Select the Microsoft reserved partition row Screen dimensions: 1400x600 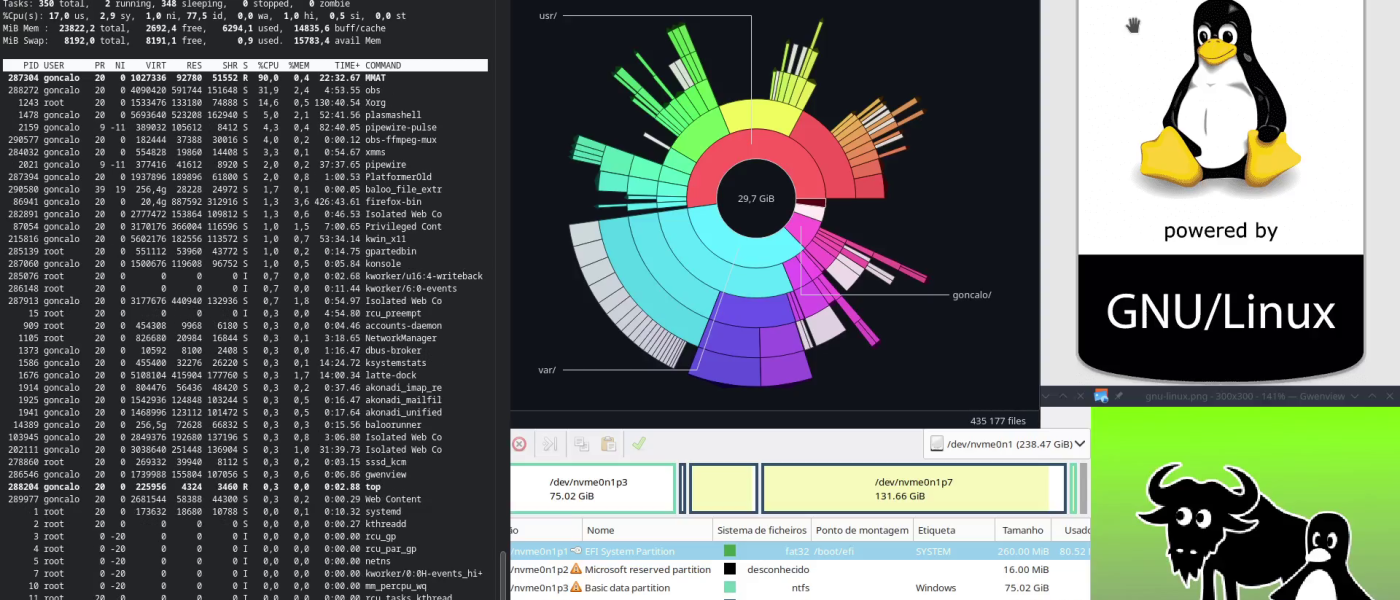click(648, 569)
